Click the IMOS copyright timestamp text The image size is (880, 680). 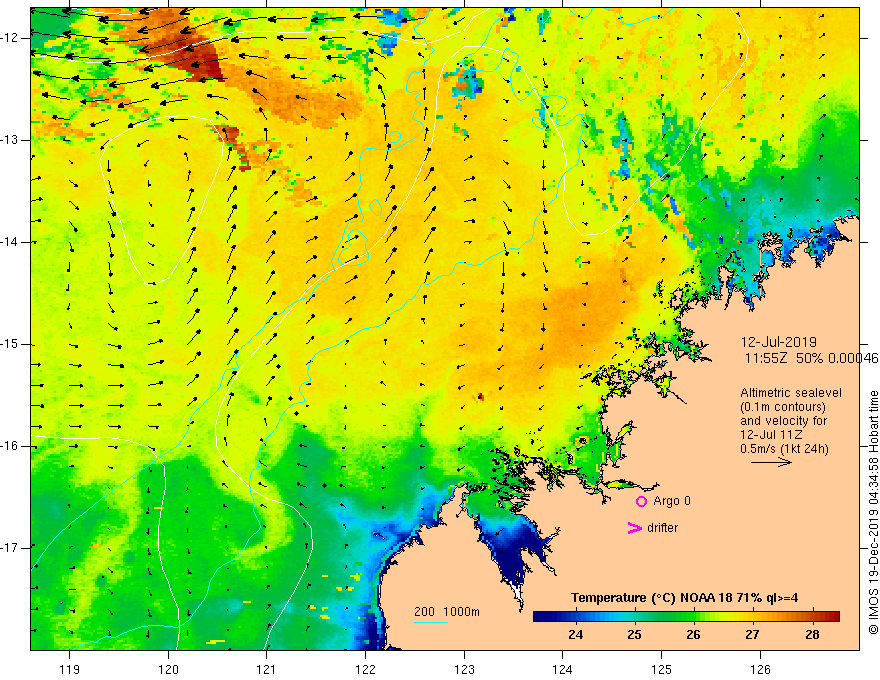point(873,513)
